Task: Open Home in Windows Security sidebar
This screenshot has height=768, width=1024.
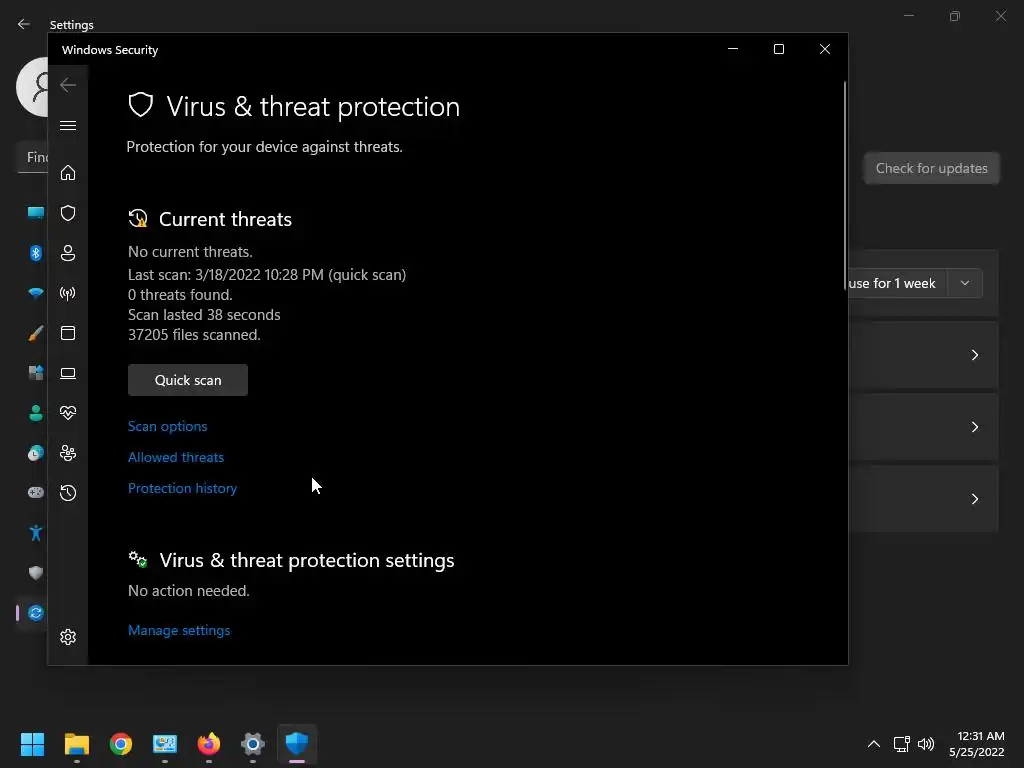Action: [x=68, y=172]
